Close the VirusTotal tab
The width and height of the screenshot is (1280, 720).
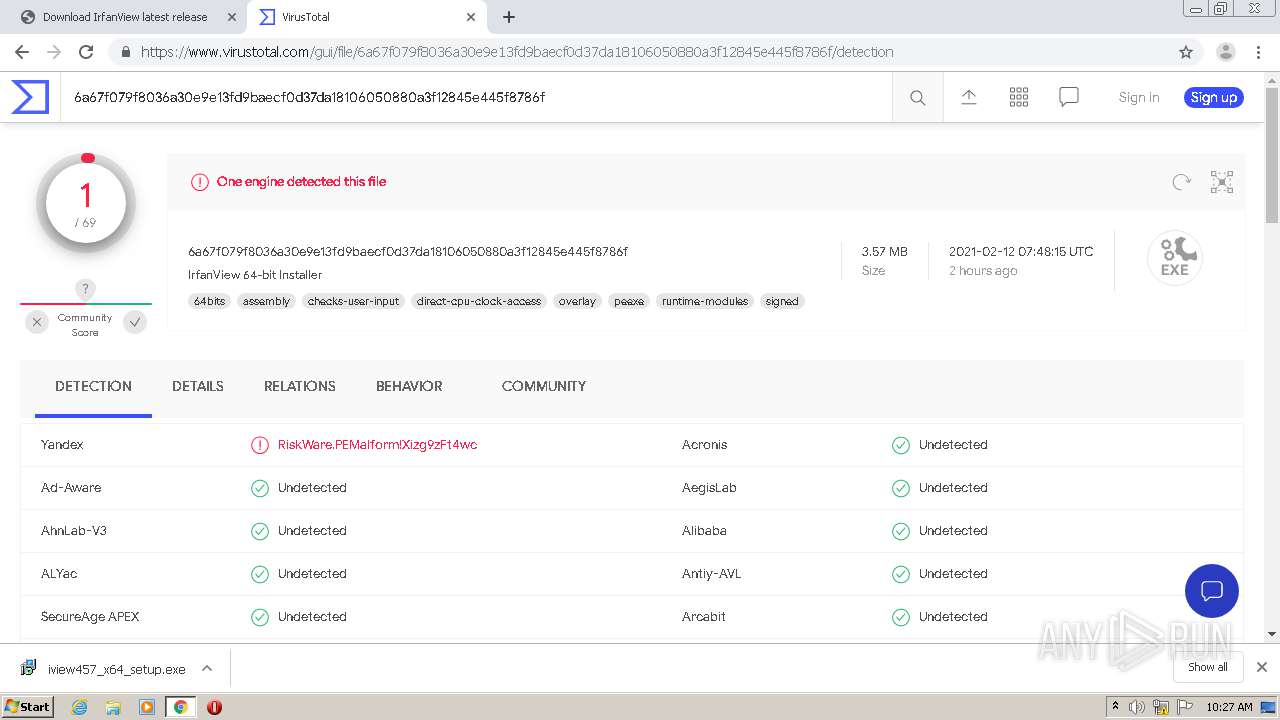click(x=471, y=17)
